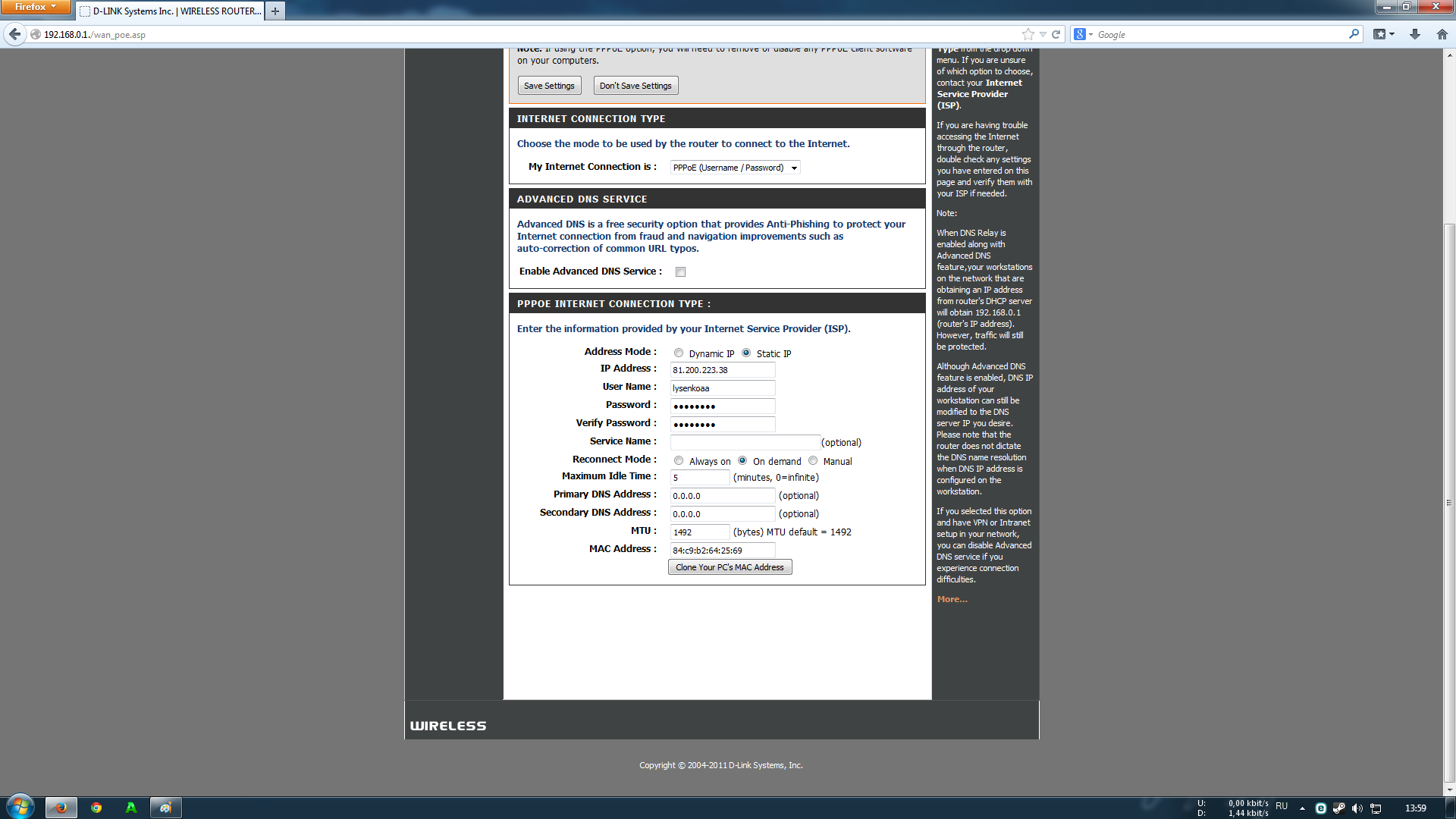Open Chrome from the taskbar
The height and width of the screenshot is (819, 1456).
(x=96, y=808)
